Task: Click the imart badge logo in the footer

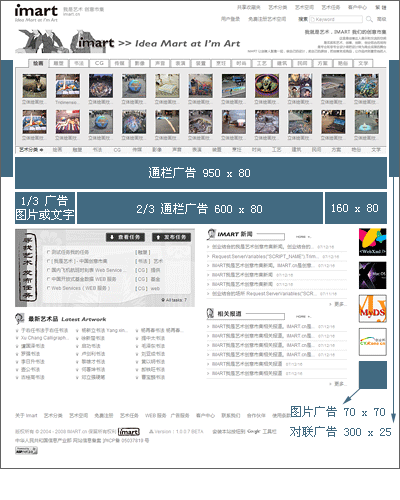Action: 129,432
